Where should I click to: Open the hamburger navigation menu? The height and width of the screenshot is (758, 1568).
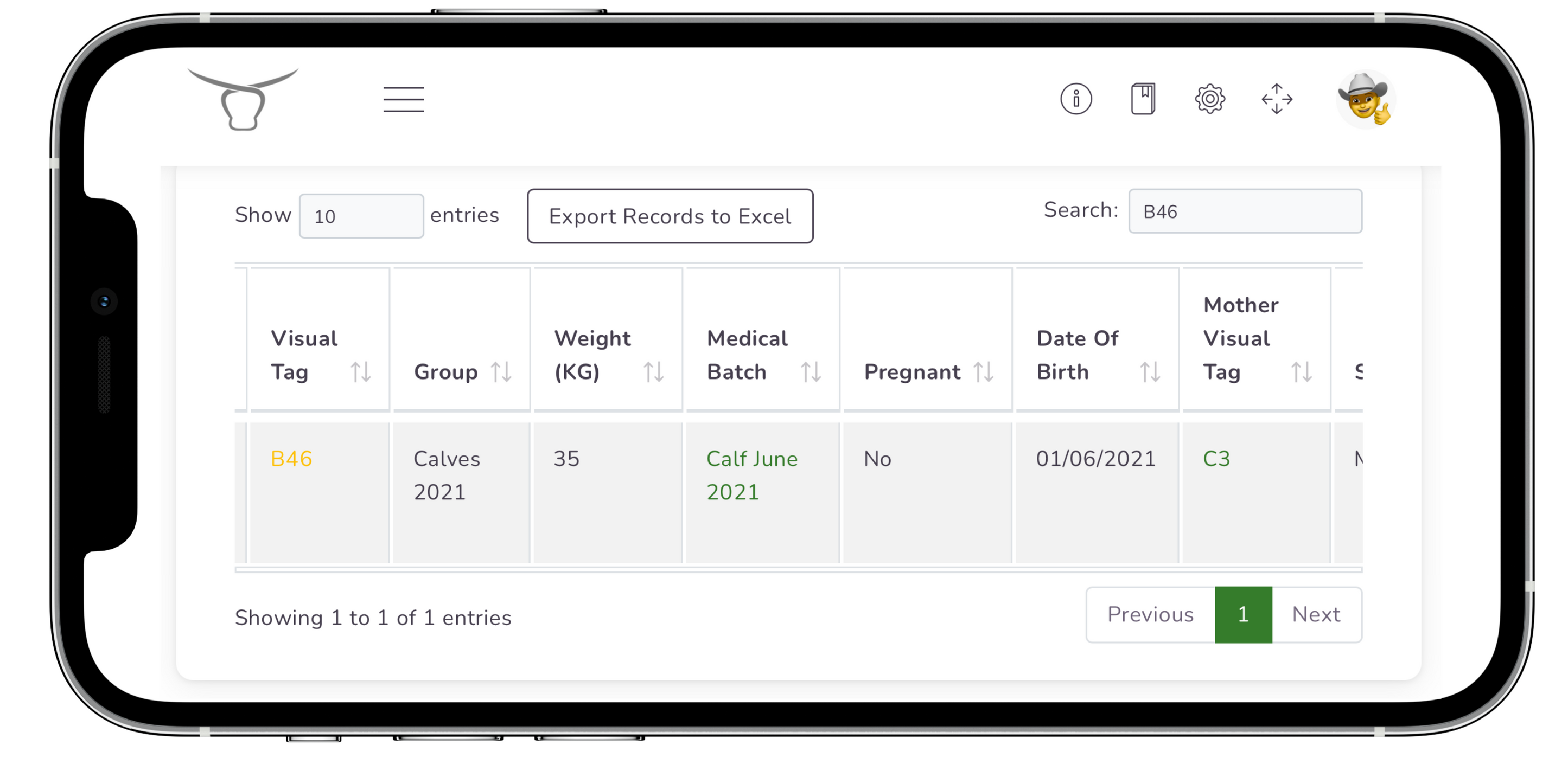click(403, 99)
